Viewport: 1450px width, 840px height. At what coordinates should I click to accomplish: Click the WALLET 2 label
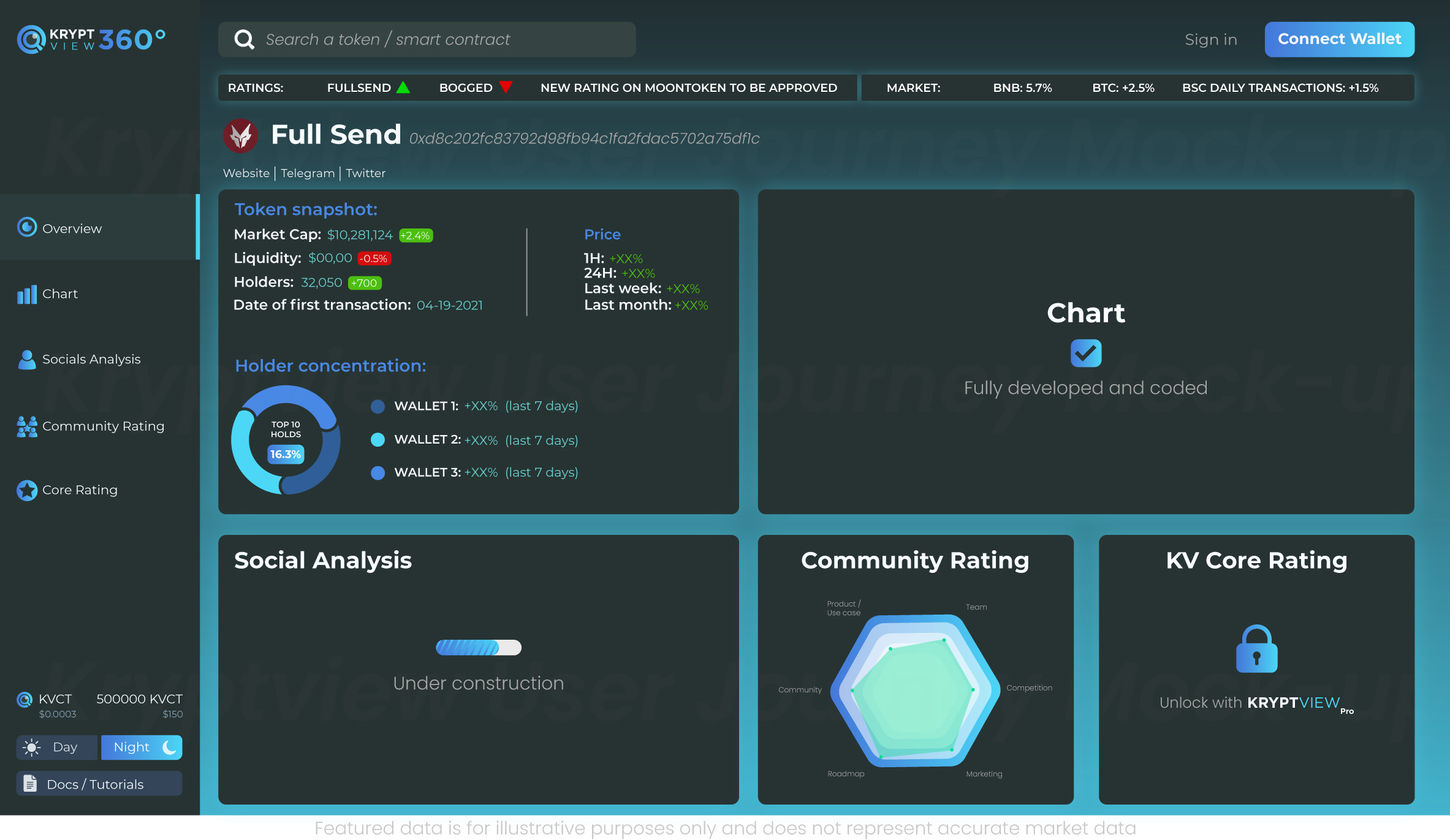426,440
